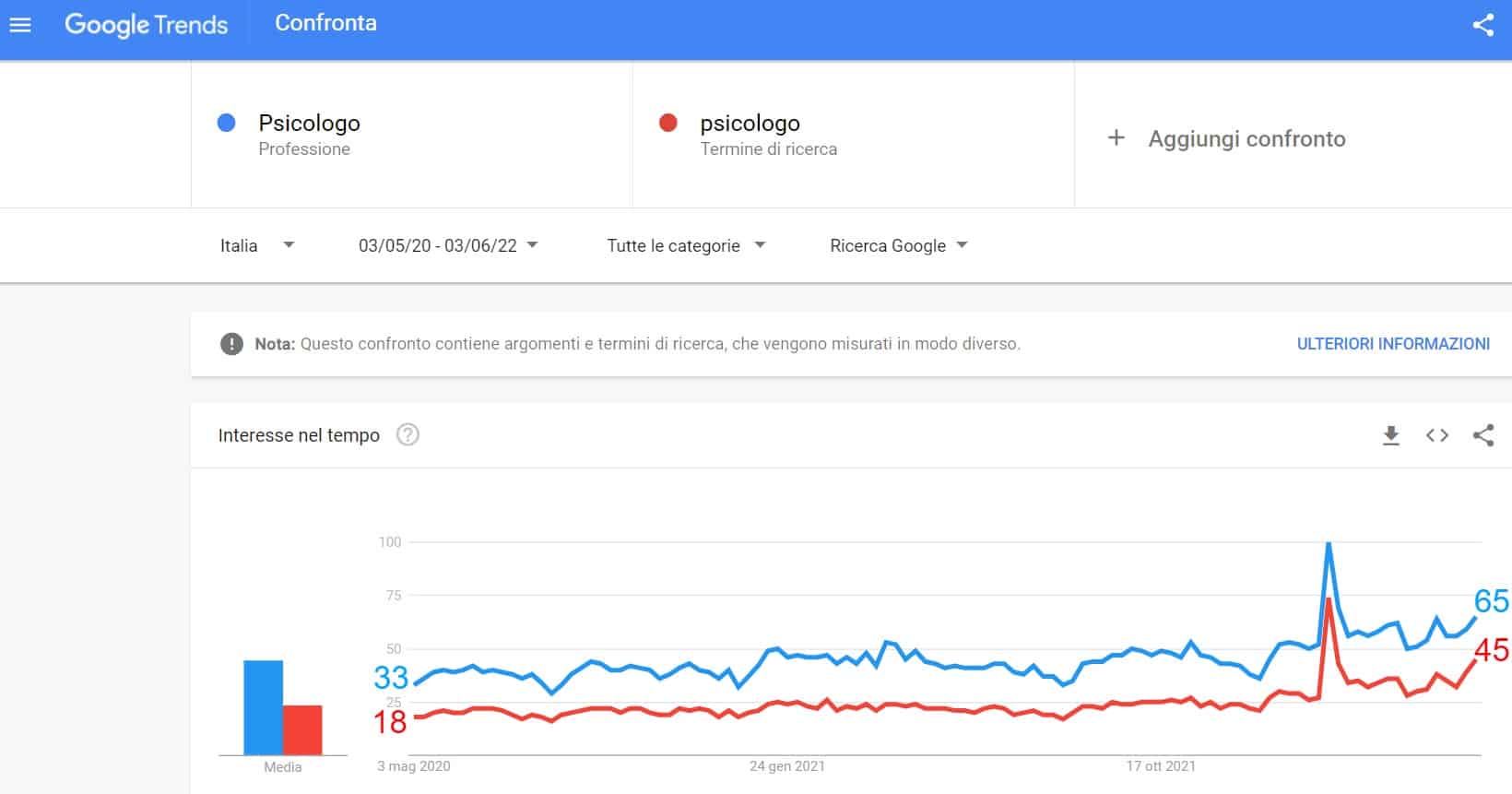The image size is (1512, 794).
Task: Click the blue Media average bar
Action: tap(263, 707)
